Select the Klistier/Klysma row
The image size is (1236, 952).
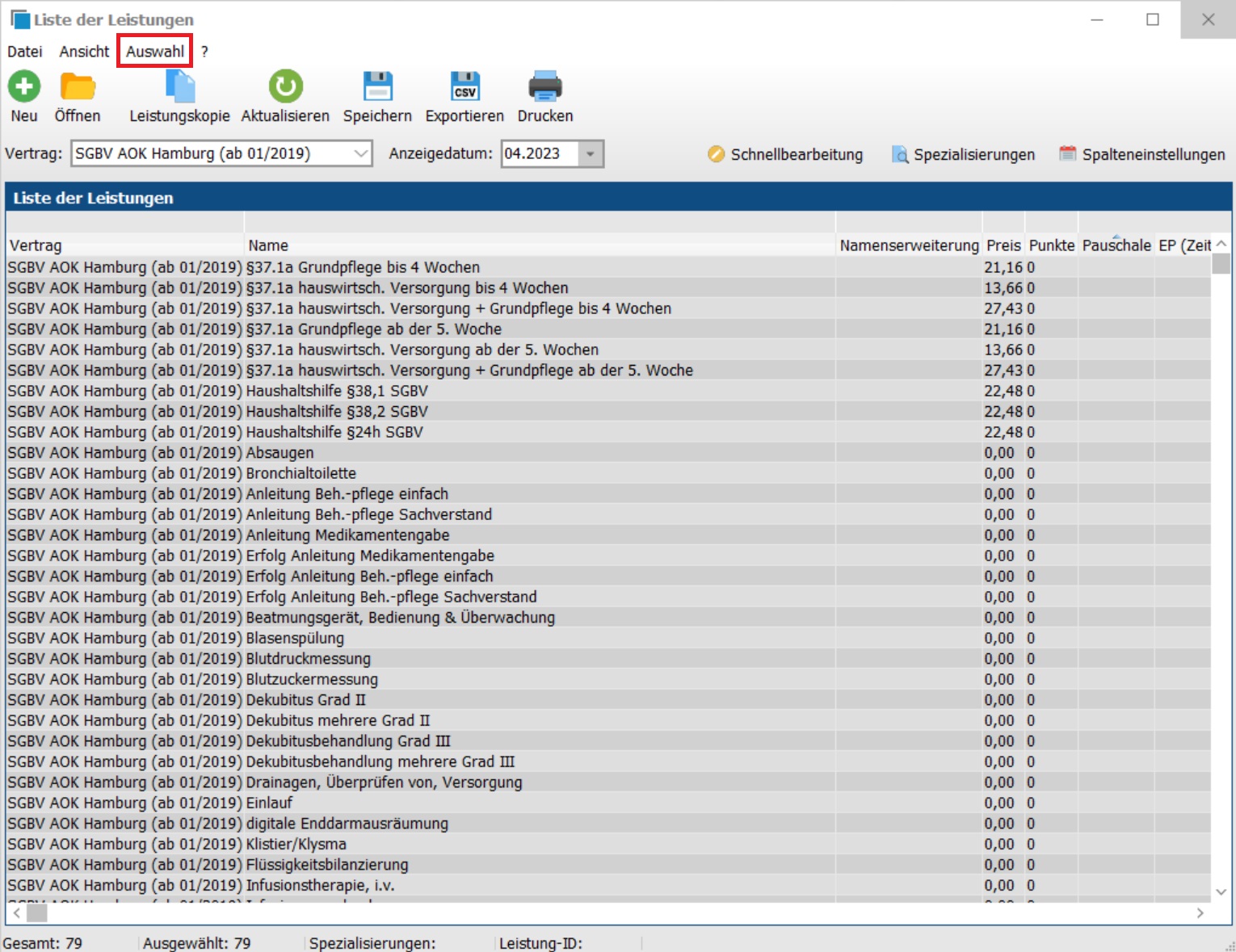click(608, 844)
